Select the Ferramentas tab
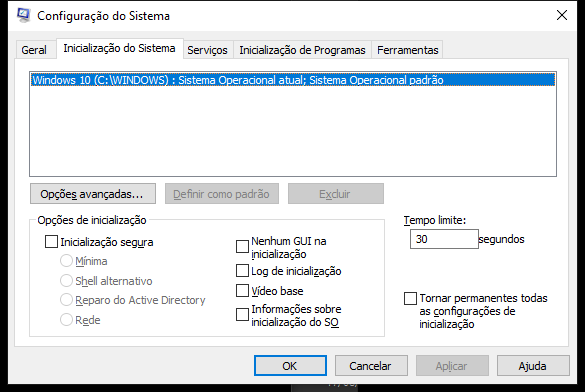Screen dimensions: 585x392 (x=407, y=50)
